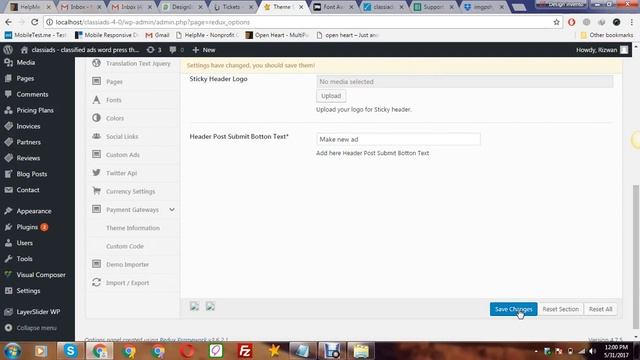This screenshot has height=360, width=640.
Task: Click the Reset All button
Action: [600, 309]
